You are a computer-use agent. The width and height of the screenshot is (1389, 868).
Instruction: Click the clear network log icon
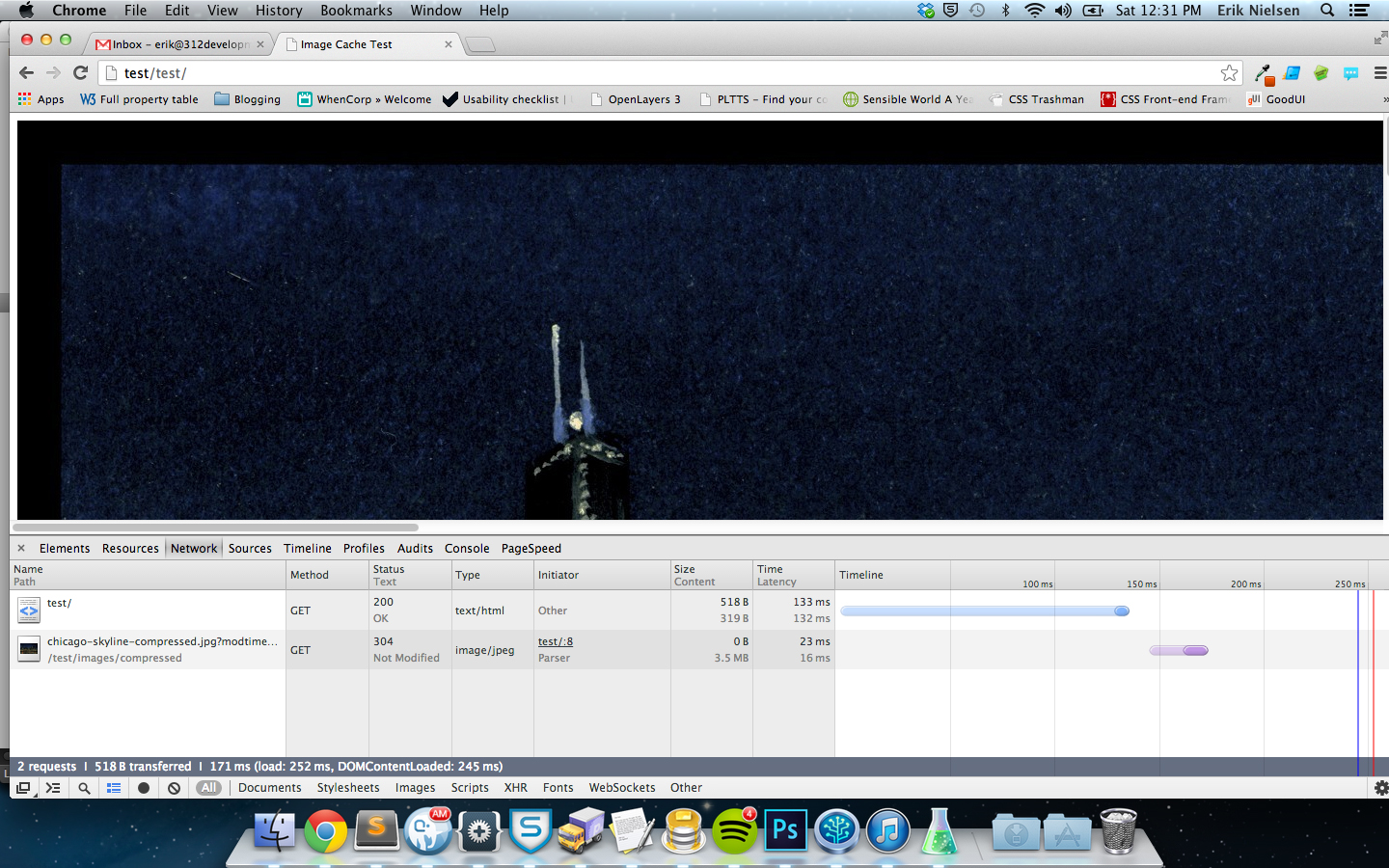pyautogui.click(x=174, y=788)
